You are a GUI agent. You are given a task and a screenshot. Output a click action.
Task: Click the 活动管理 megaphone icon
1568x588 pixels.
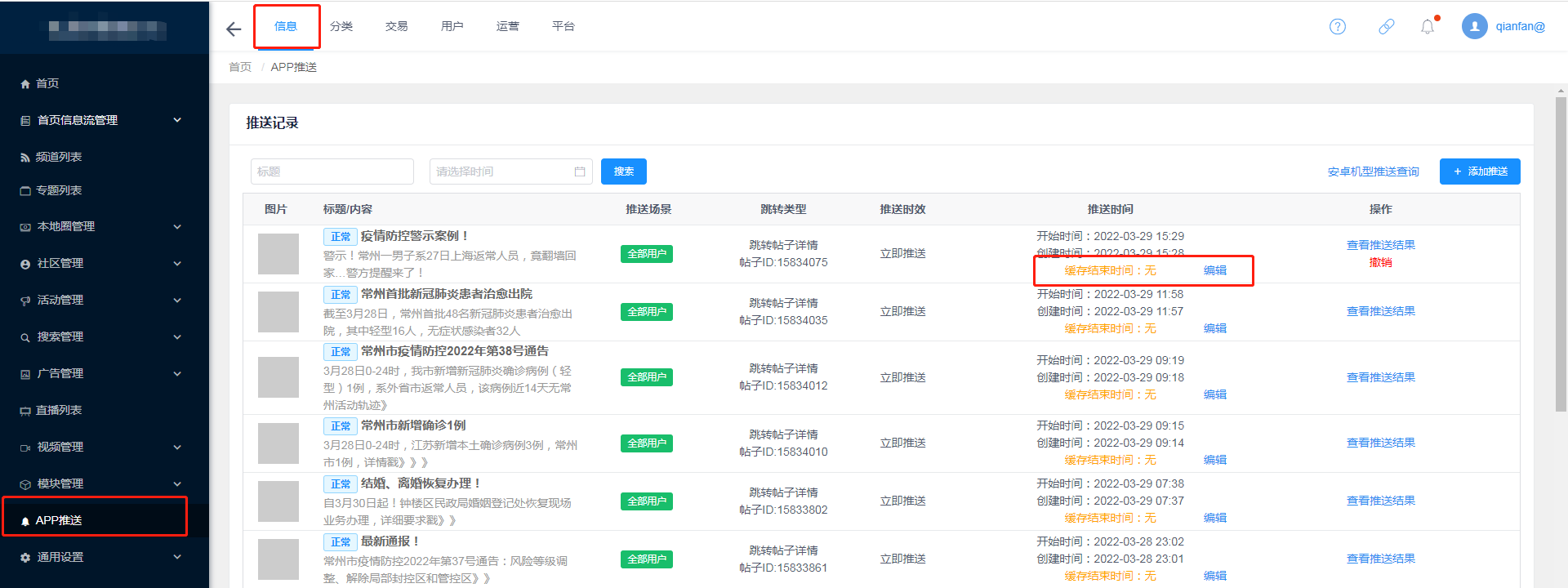pyautogui.click(x=25, y=301)
